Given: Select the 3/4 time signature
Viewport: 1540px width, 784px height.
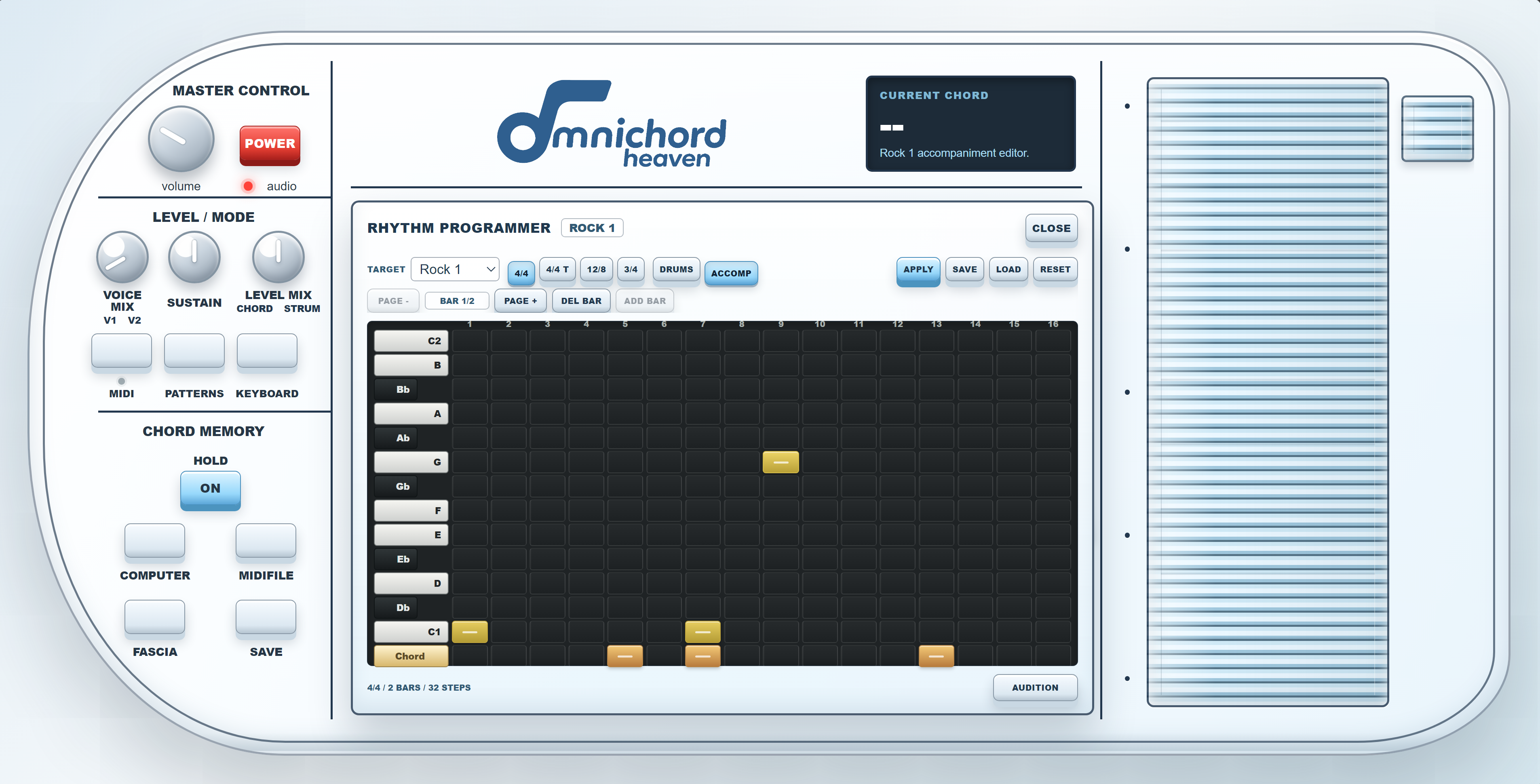Looking at the screenshot, I should click(631, 270).
